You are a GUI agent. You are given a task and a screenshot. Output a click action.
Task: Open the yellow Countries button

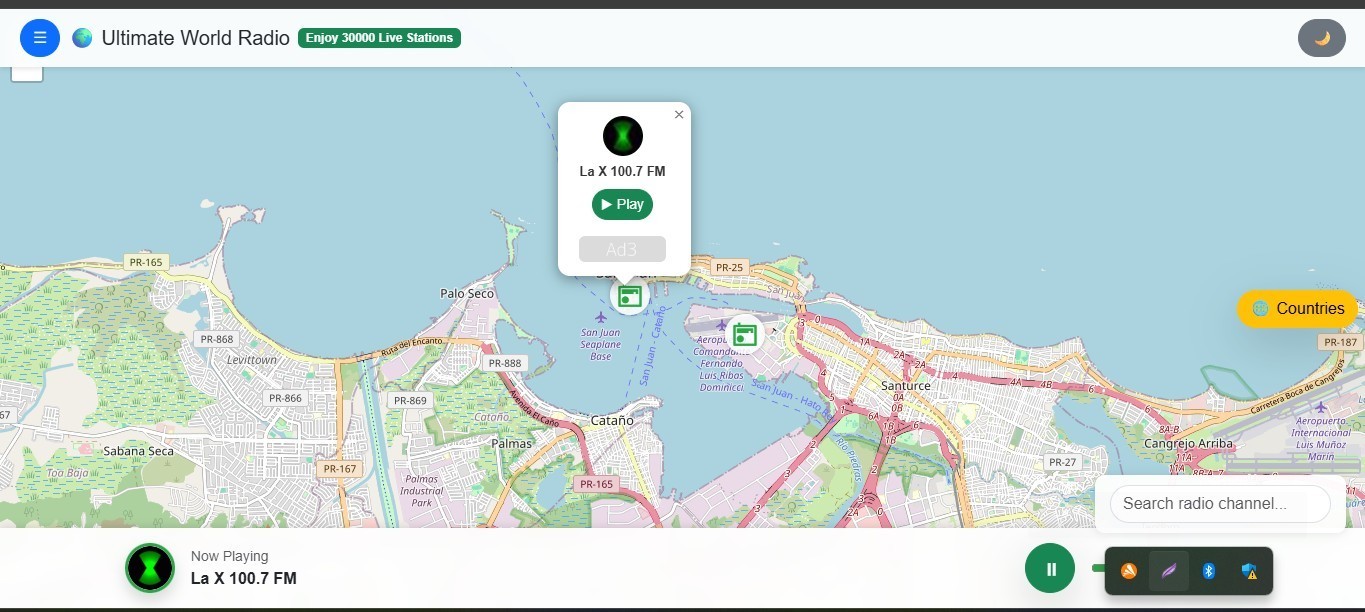point(1297,308)
